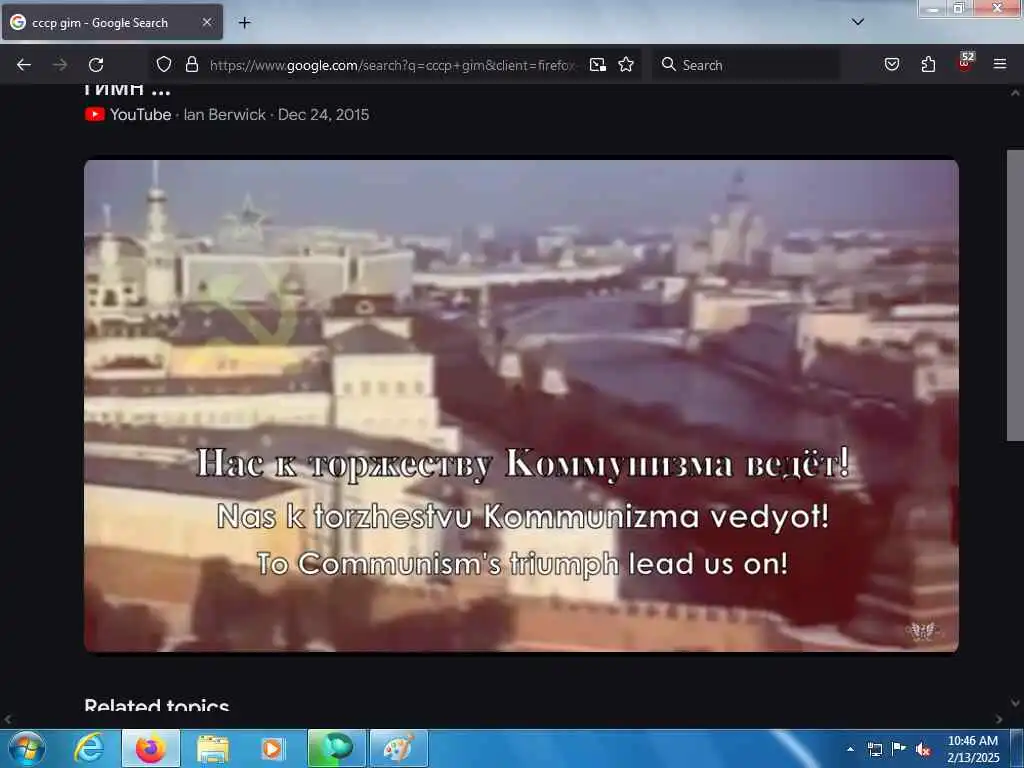Screen dimensions: 1024x768
Task: Click the Related topics heading
Action: pyautogui.click(x=157, y=705)
